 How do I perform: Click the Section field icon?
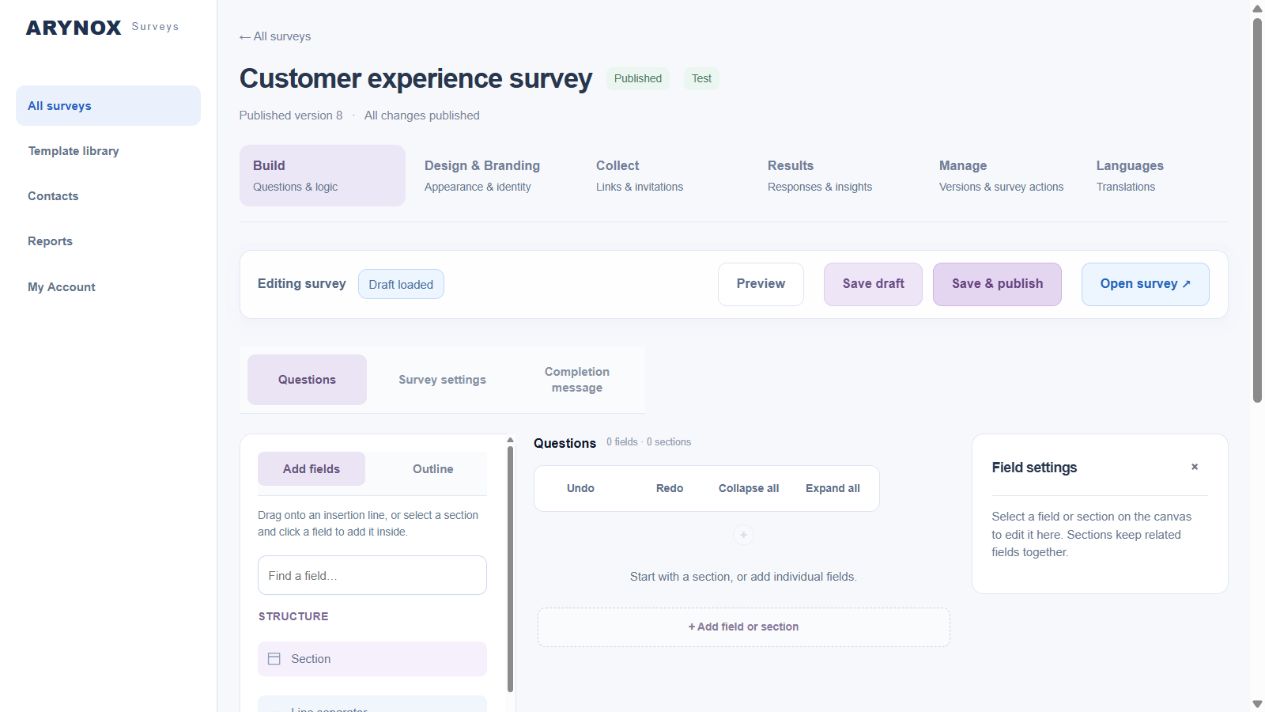(x=274, y=659)
